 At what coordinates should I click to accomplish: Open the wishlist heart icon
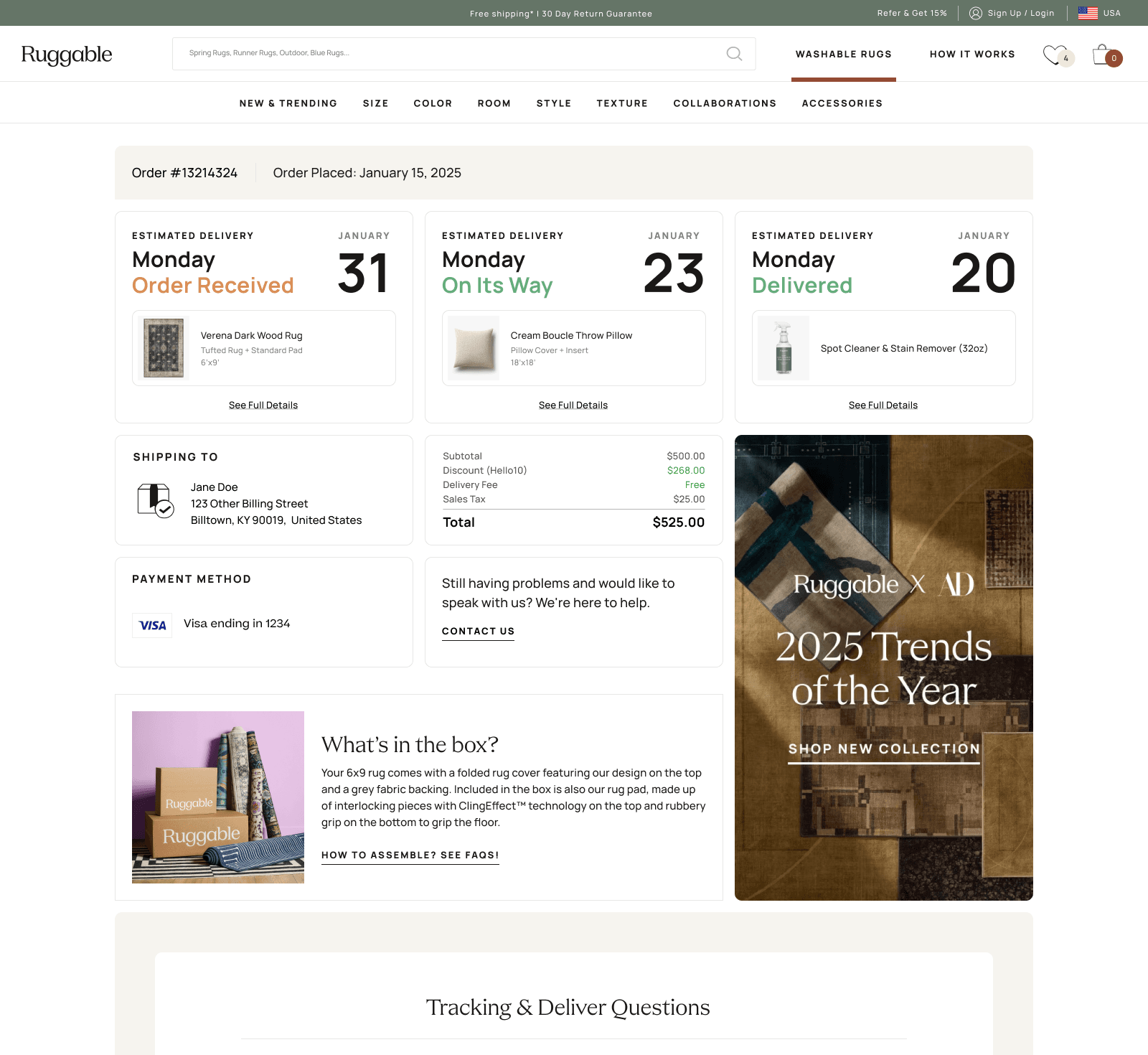tap(1055, 55)
